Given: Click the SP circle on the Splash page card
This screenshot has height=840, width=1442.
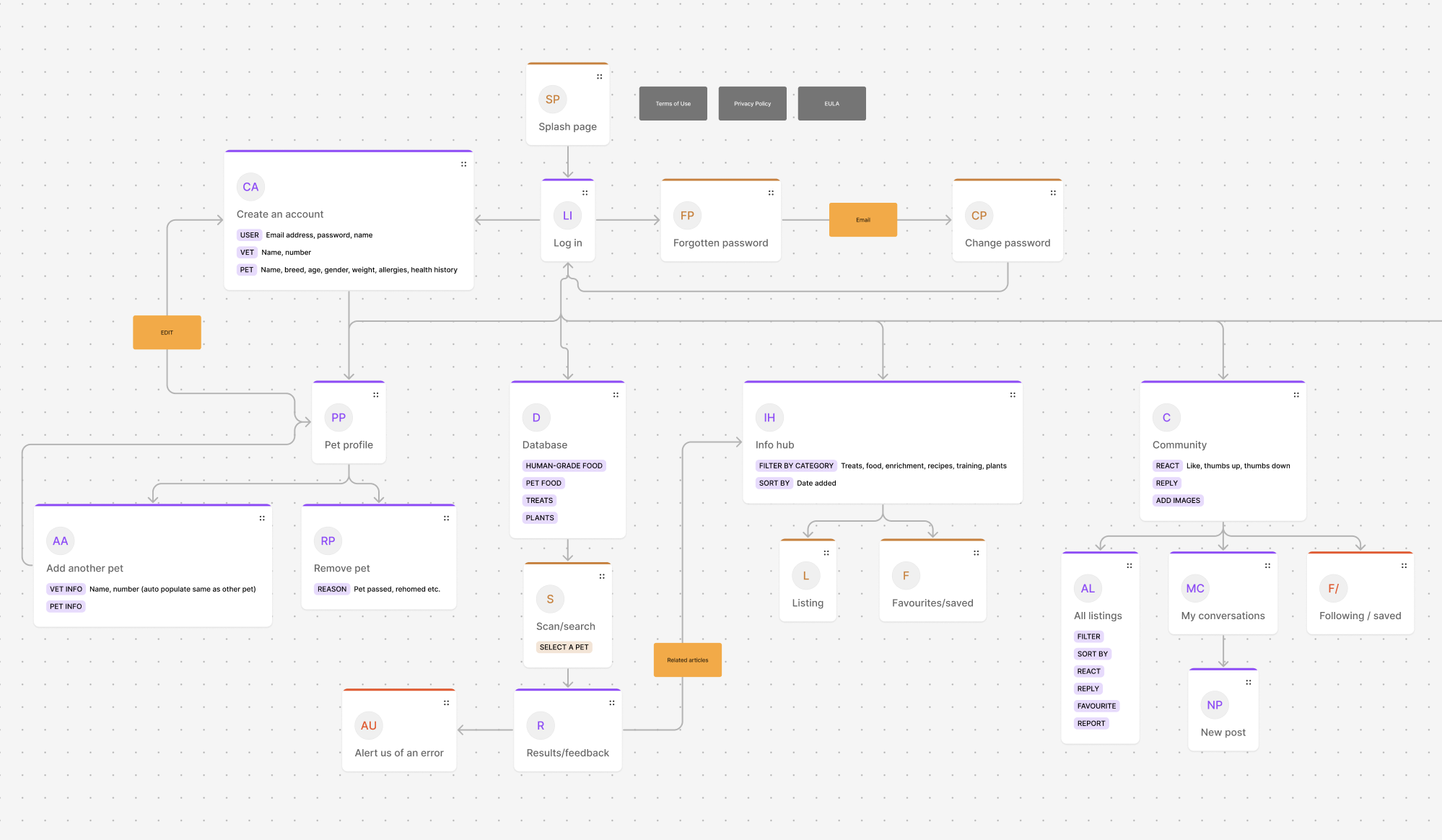Looking at the screenshot, I should (552, 99).
